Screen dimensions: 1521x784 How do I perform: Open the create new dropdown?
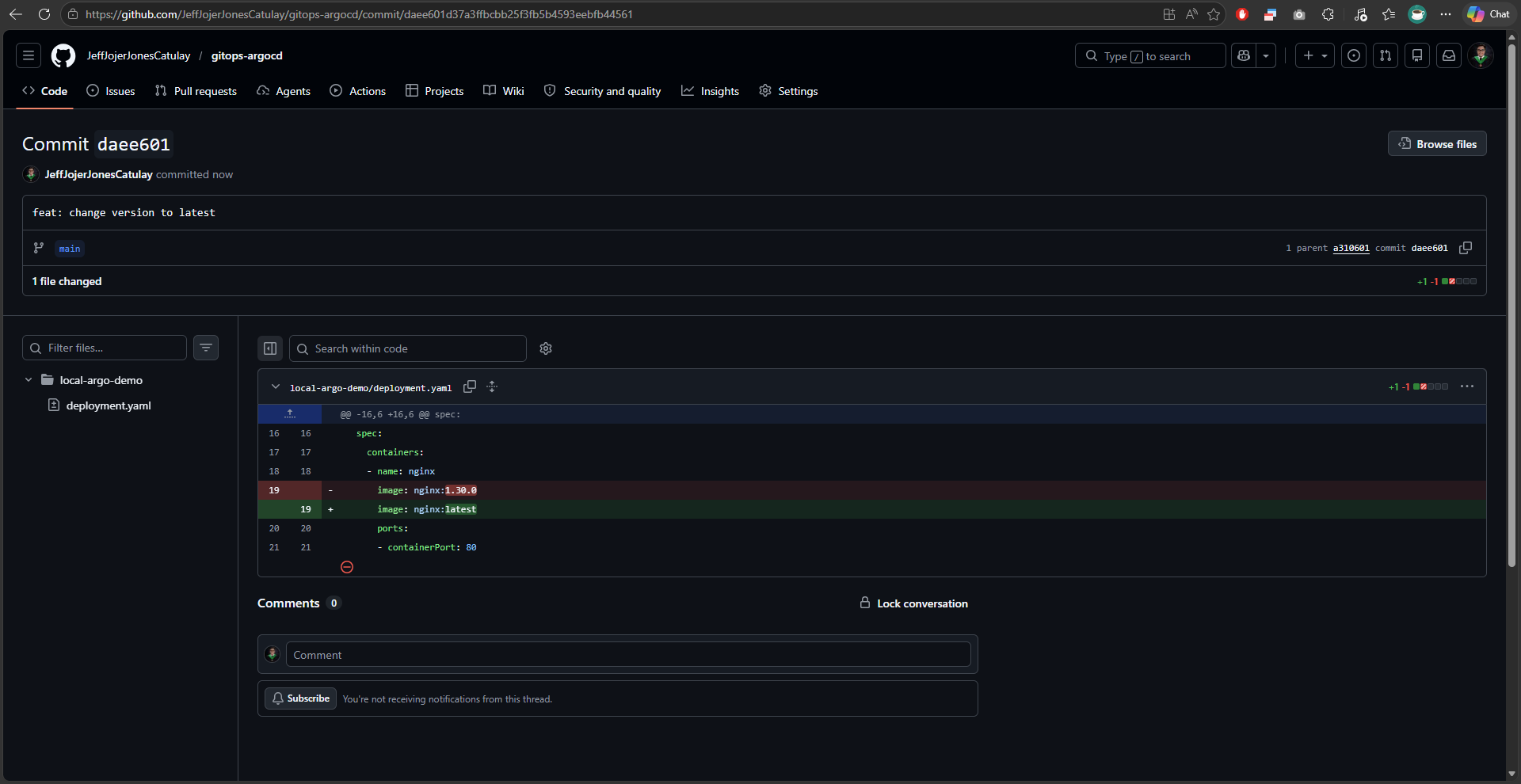pos(1315,55)
